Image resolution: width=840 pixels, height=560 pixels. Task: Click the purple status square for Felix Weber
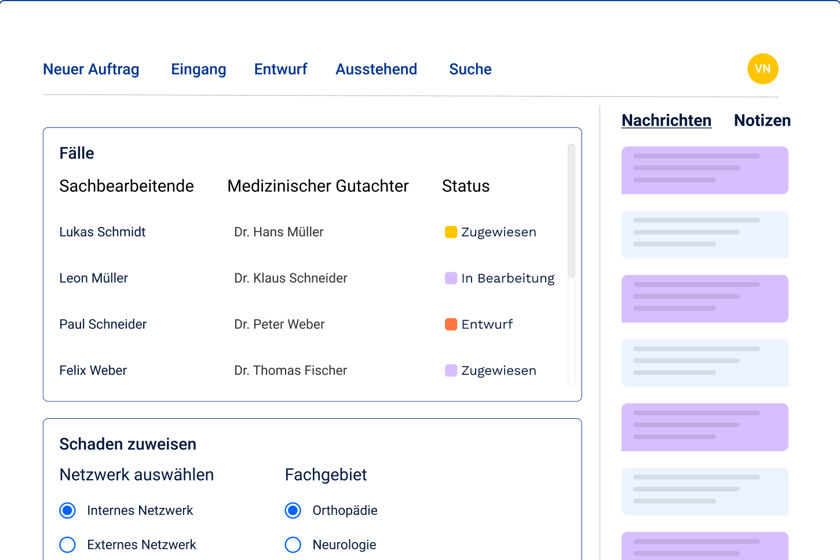(451, 370)
